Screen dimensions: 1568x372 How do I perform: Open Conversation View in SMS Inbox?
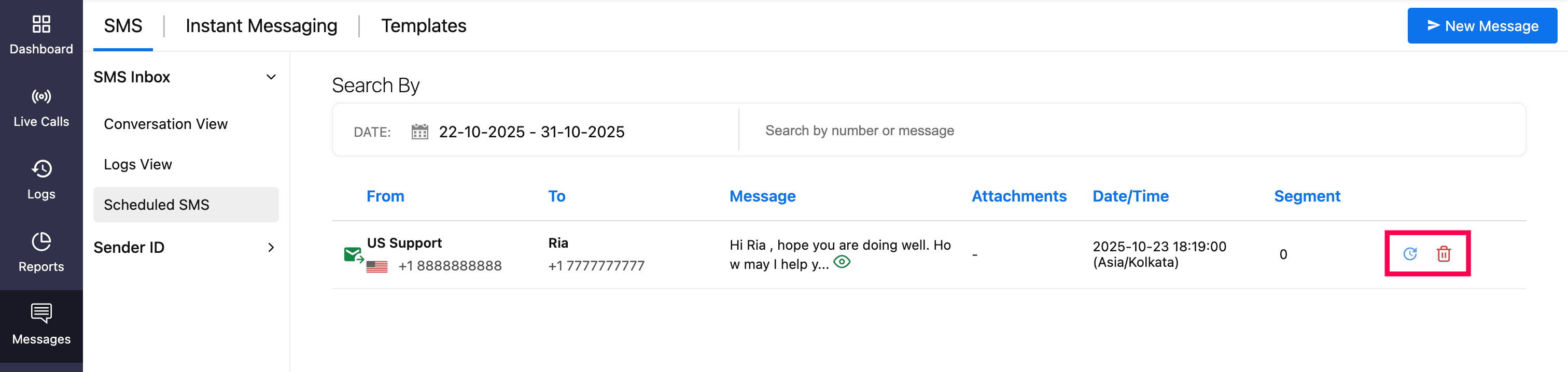point(165,124)
